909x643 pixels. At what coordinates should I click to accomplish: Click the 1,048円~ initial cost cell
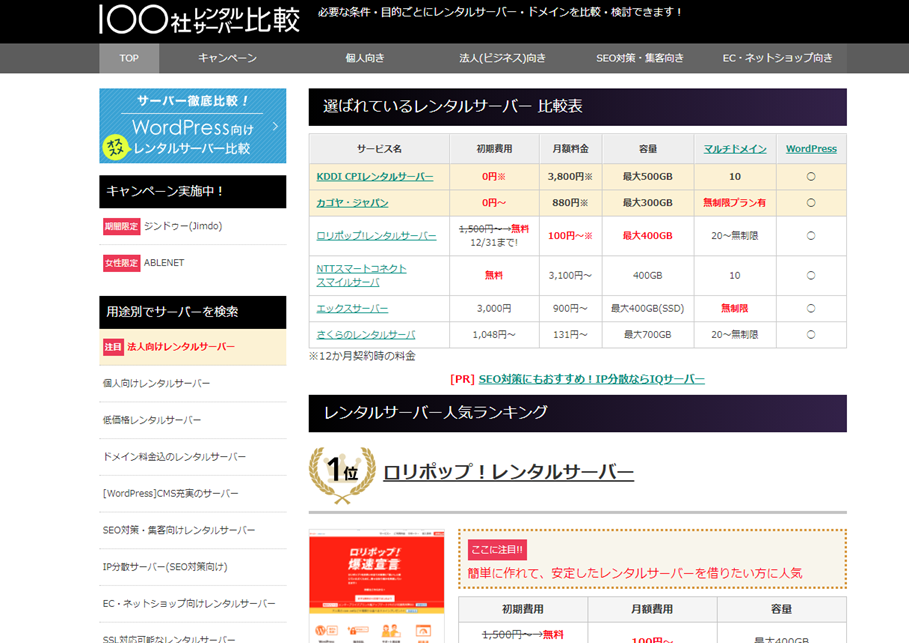tap(494, 335)
